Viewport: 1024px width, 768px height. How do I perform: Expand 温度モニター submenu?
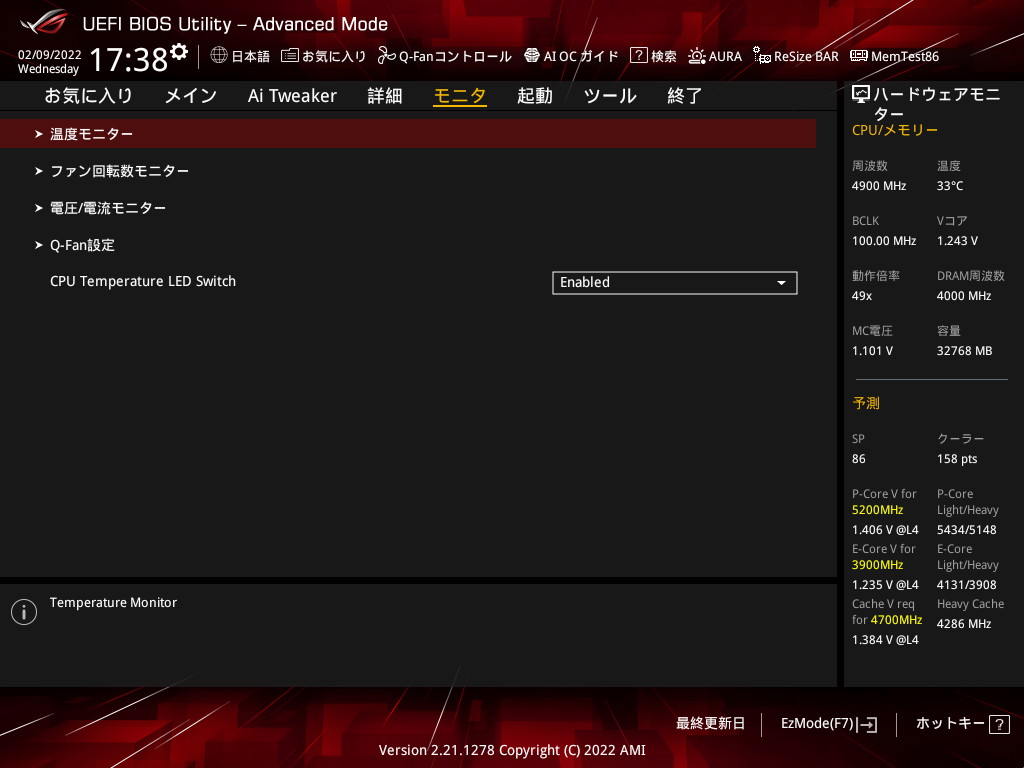point(408,134)
